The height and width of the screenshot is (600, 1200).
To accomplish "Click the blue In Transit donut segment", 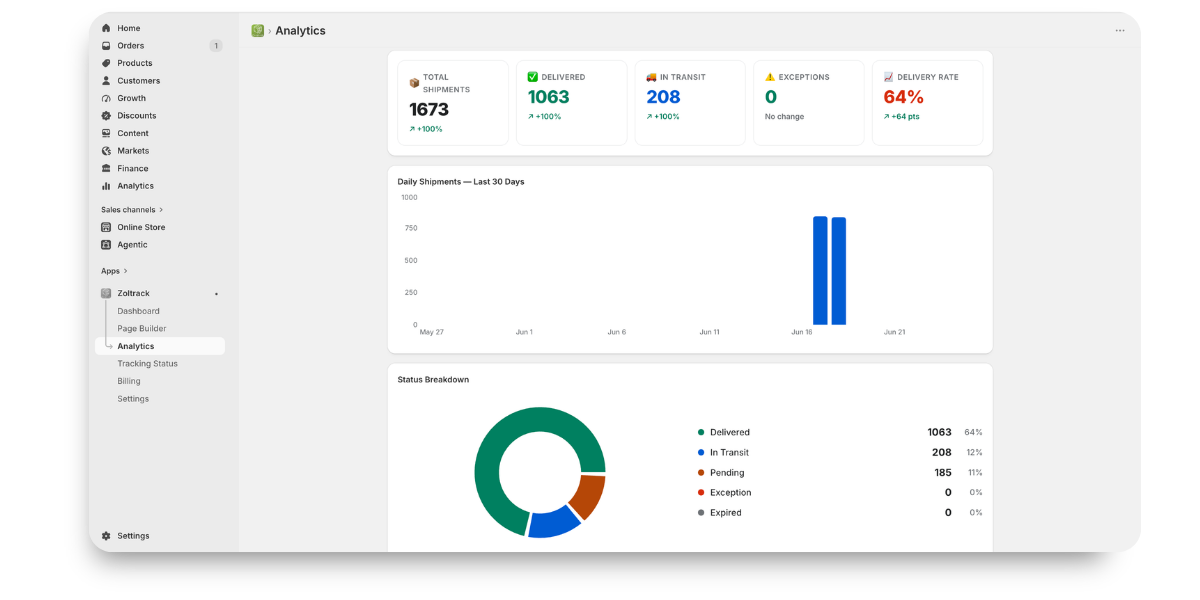I will pos(553,522).
